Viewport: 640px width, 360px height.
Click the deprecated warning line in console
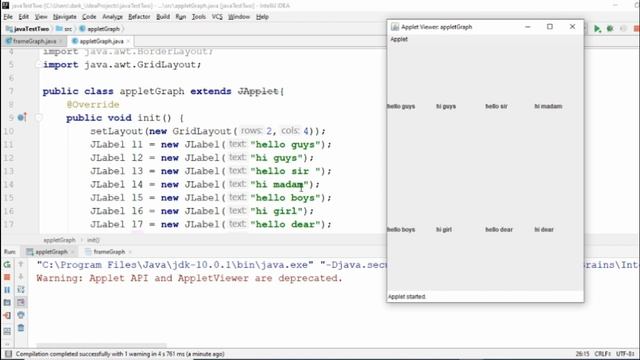click(x=189, y=278)
